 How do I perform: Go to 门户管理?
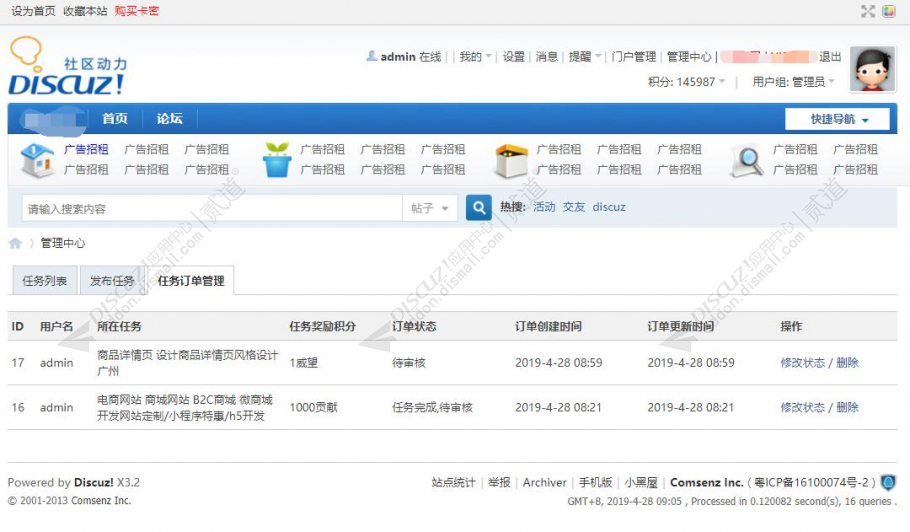634,56
